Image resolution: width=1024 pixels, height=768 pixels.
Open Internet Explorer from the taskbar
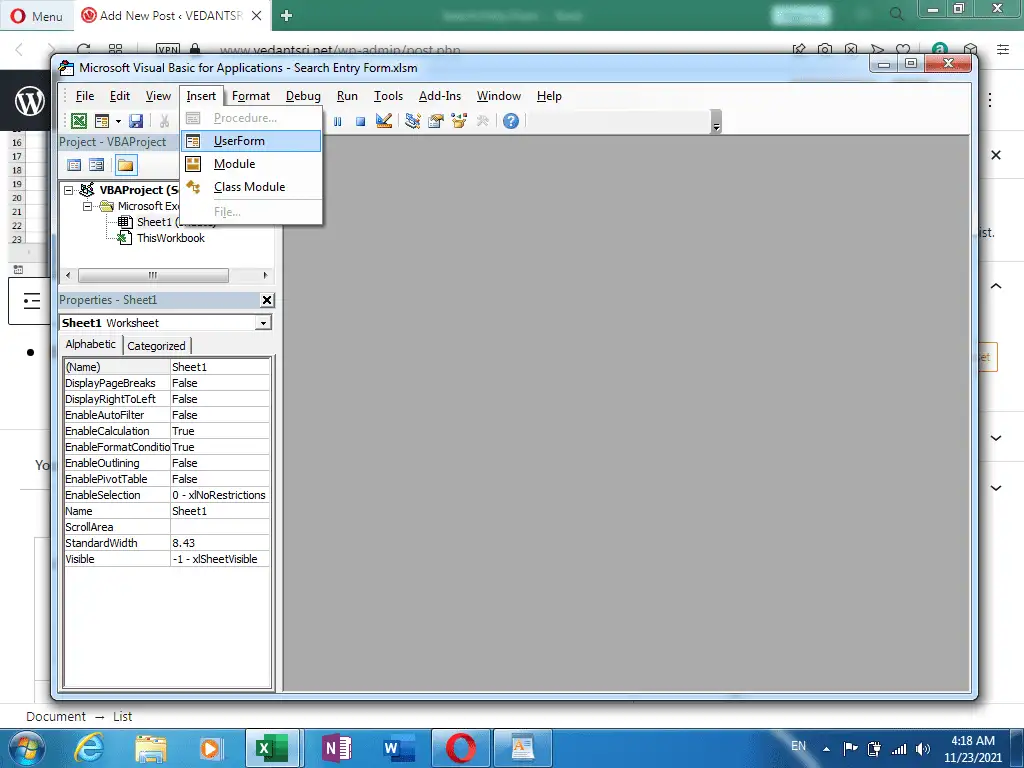(89, 748)
